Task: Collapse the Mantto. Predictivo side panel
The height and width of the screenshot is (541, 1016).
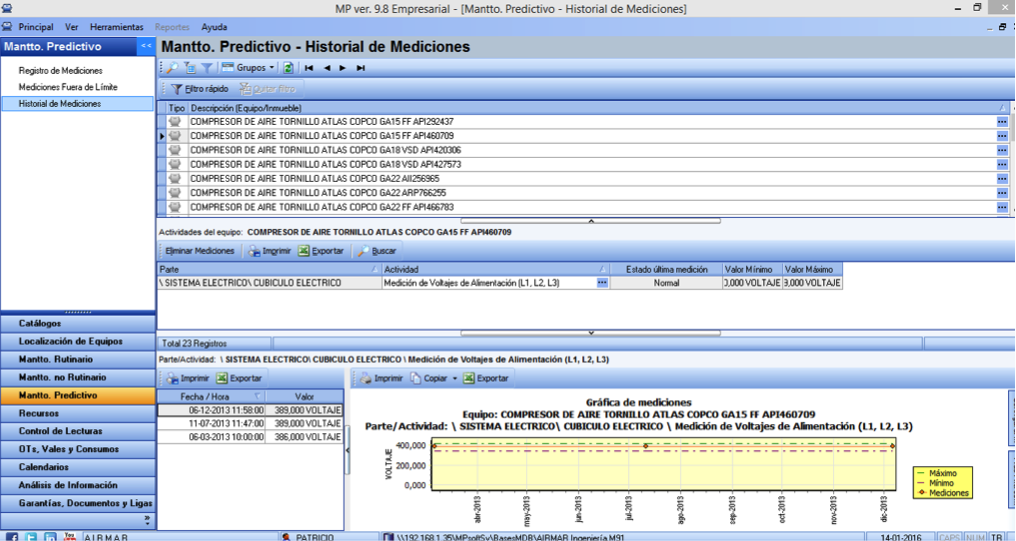Action: [x=146, y=46]
